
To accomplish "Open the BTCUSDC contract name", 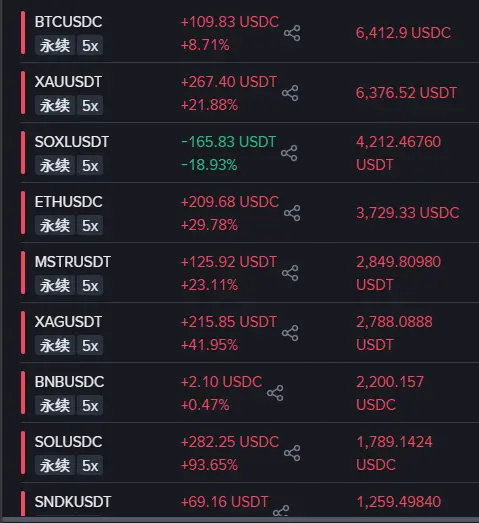I will (68, 22).
